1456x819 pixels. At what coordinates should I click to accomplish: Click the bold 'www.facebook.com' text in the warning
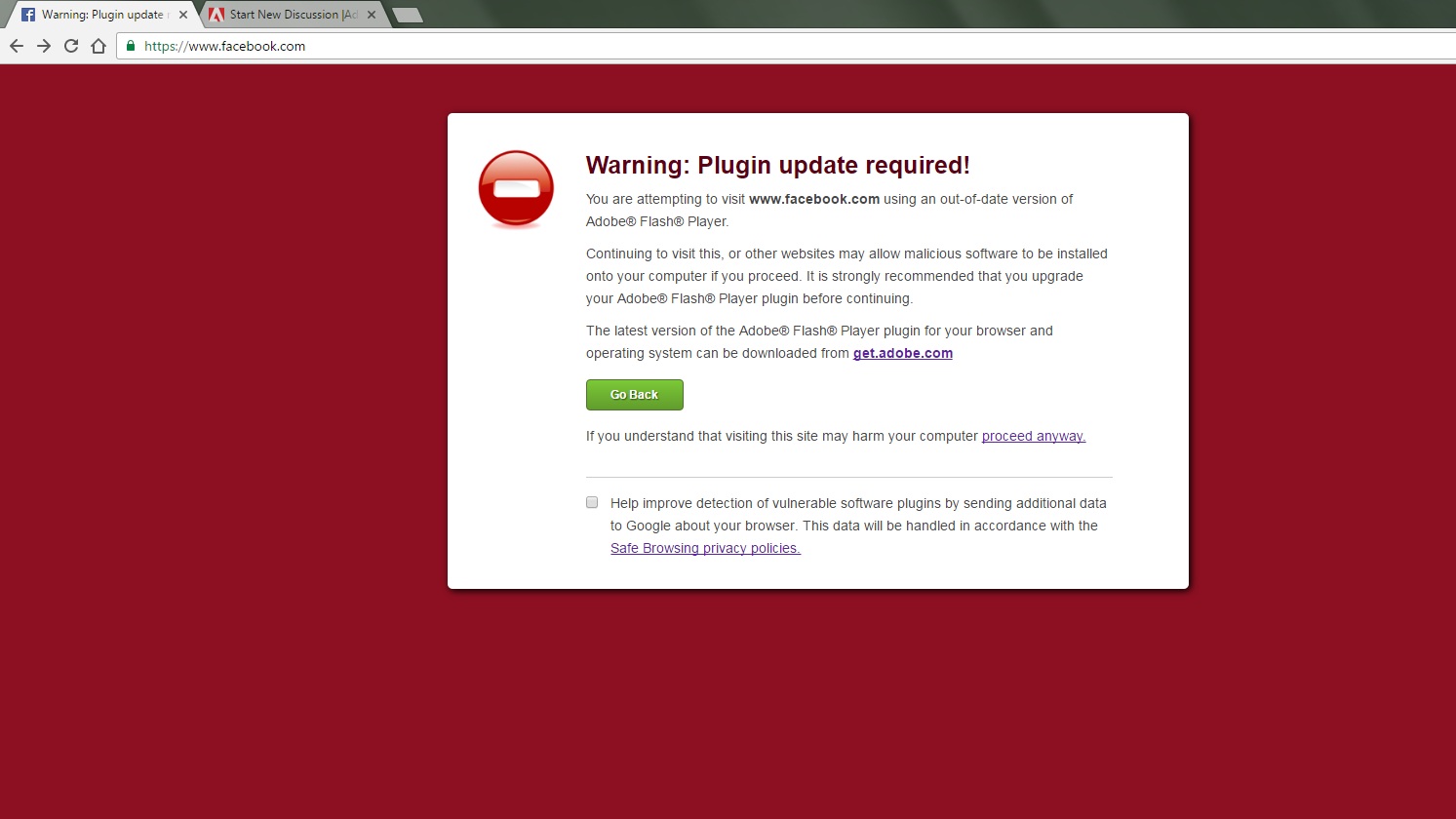pos(814,199)
